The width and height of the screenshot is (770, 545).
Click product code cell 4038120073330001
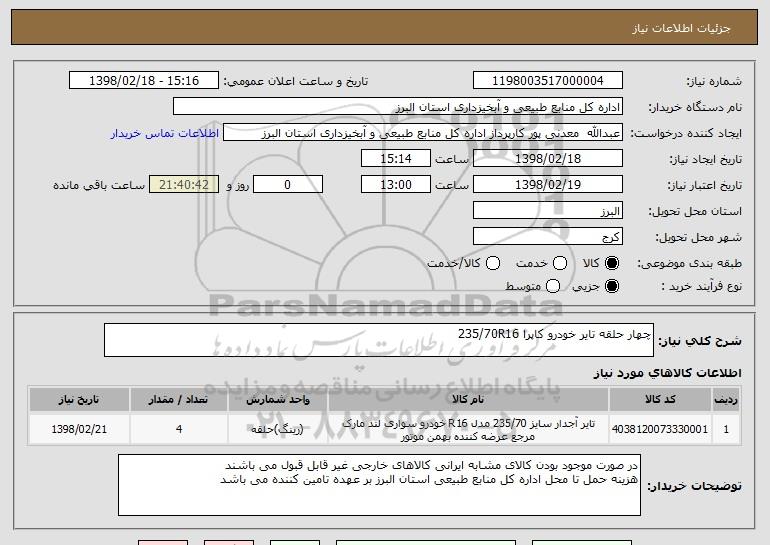(x=660, y=429)
